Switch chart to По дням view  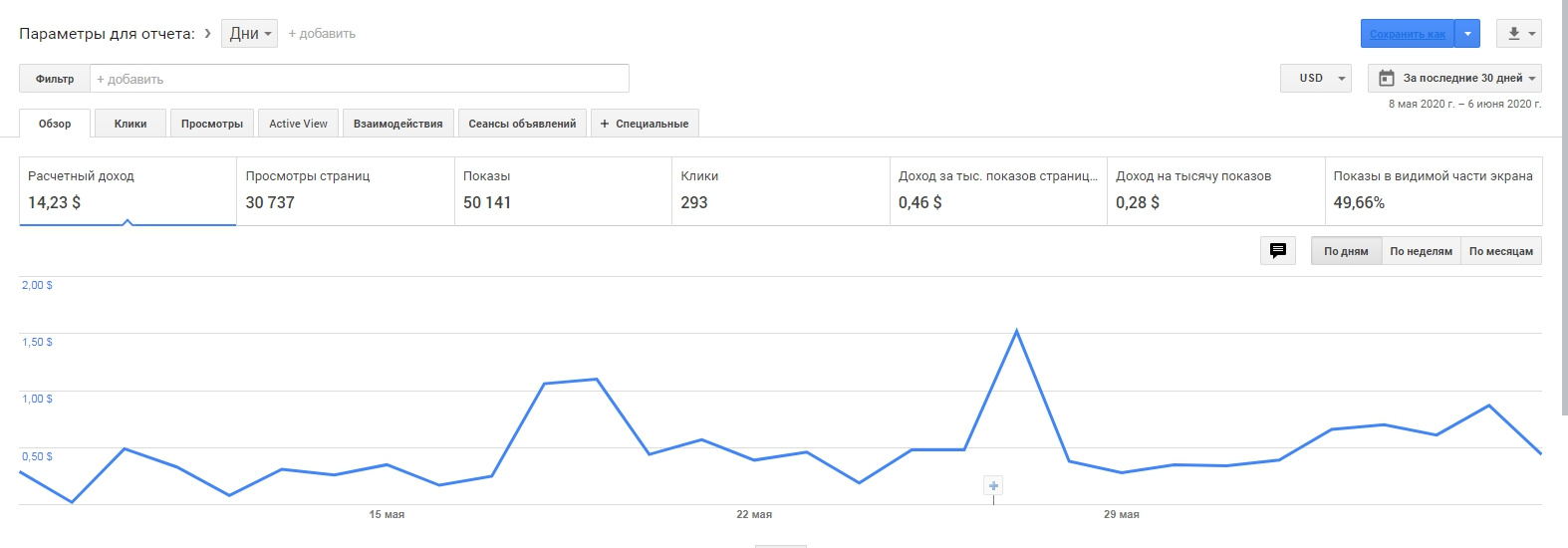coord(1346,251)
